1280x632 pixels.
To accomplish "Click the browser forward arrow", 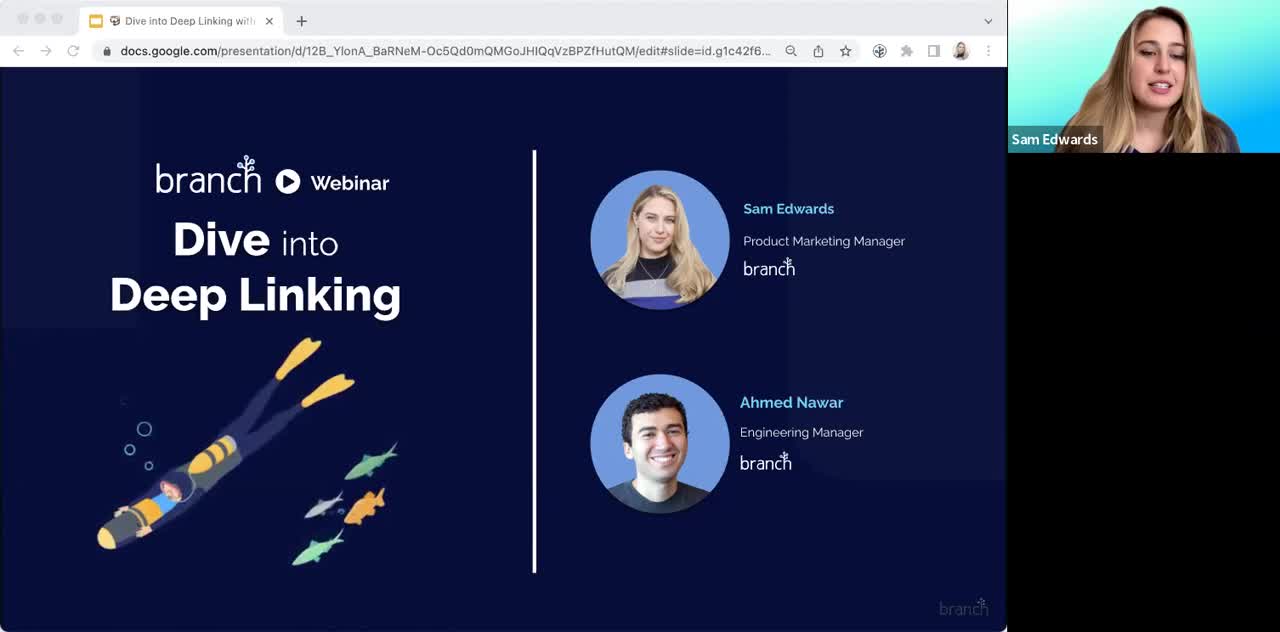I will click(45, 51).
